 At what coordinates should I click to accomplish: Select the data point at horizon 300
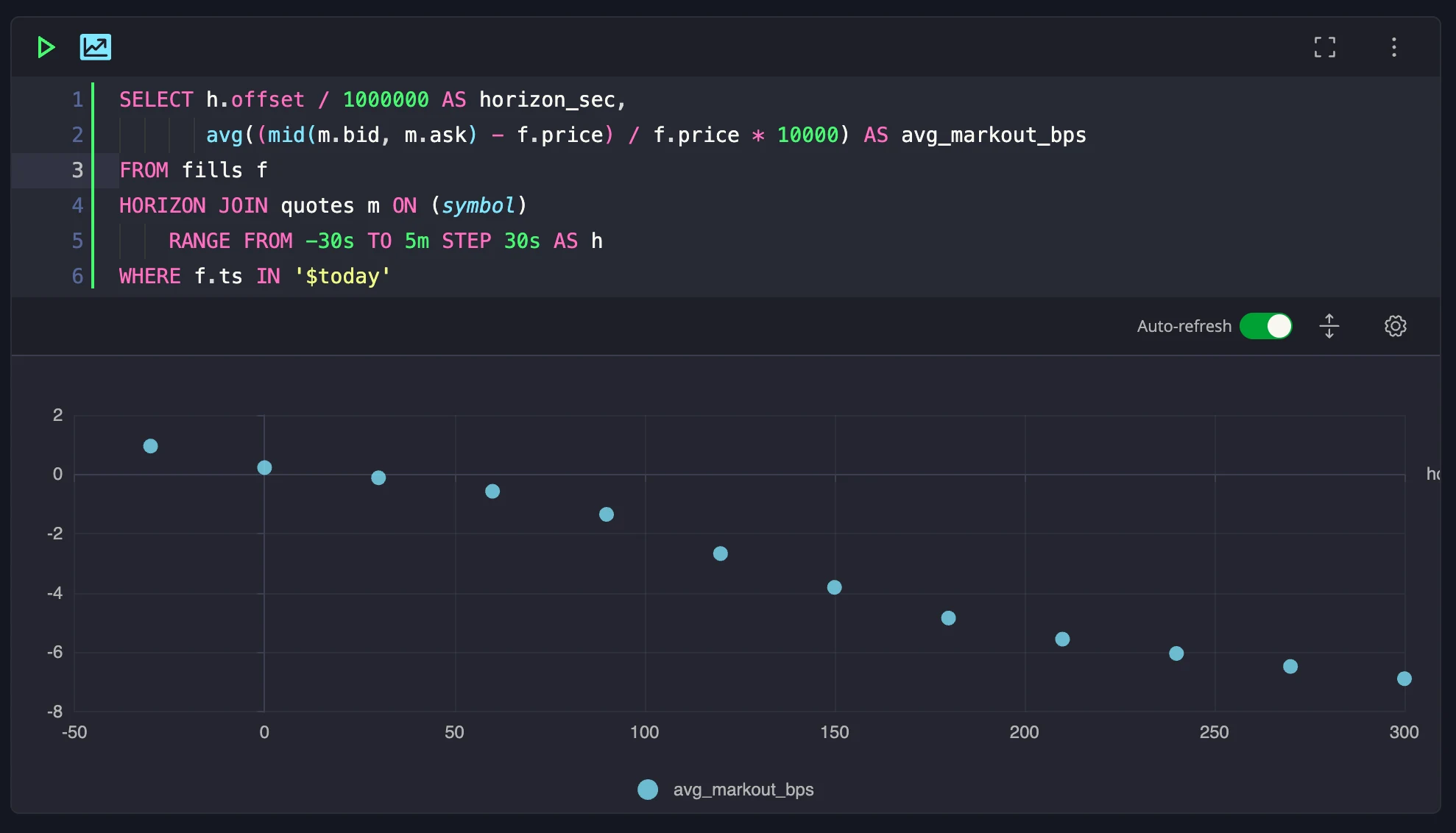[1404, 678]
